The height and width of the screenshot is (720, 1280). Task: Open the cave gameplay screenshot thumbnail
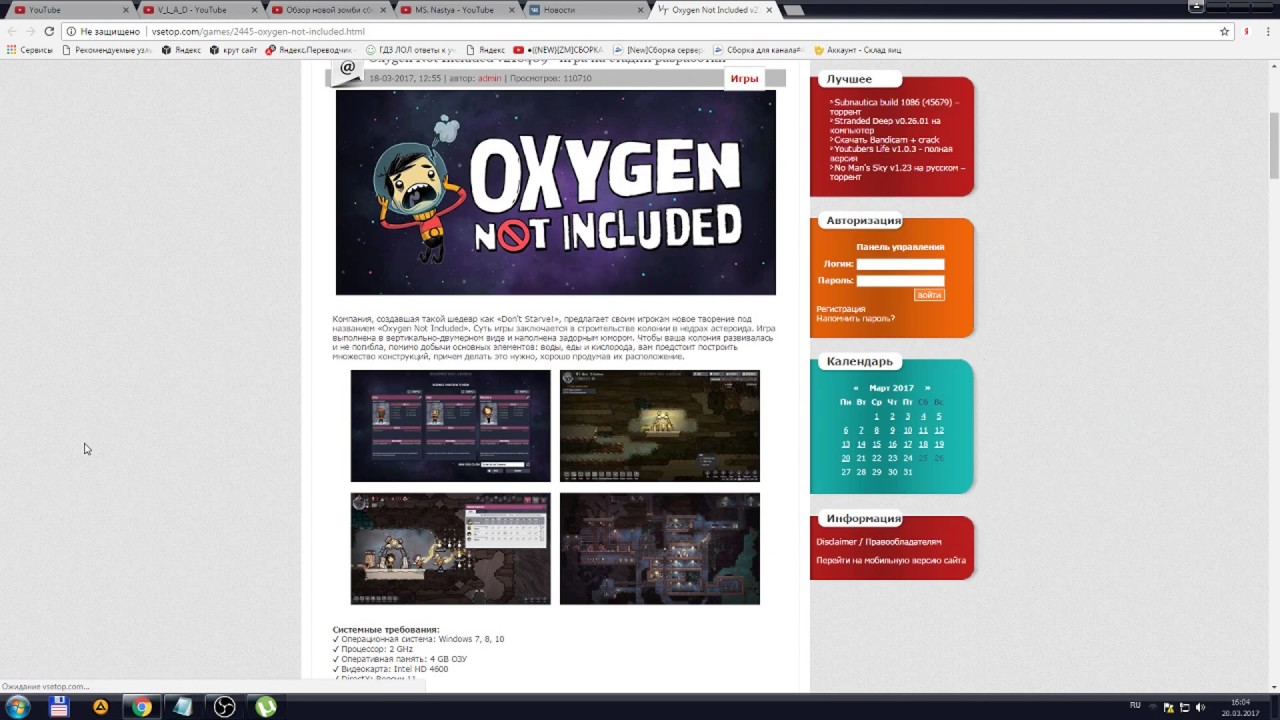click(659, 426)
